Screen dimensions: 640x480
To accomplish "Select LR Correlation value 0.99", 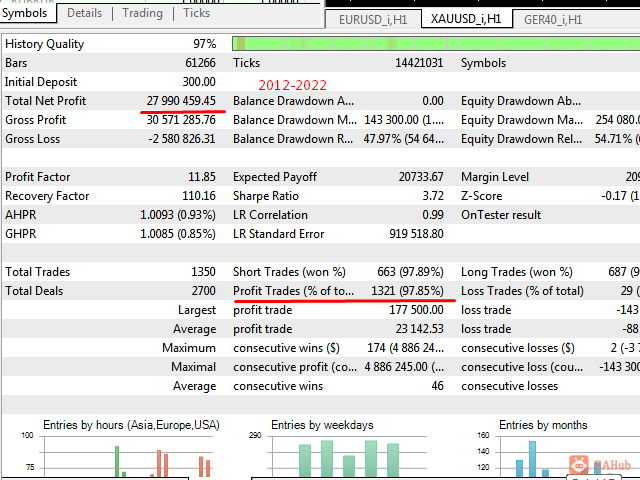I will point(433,215).
